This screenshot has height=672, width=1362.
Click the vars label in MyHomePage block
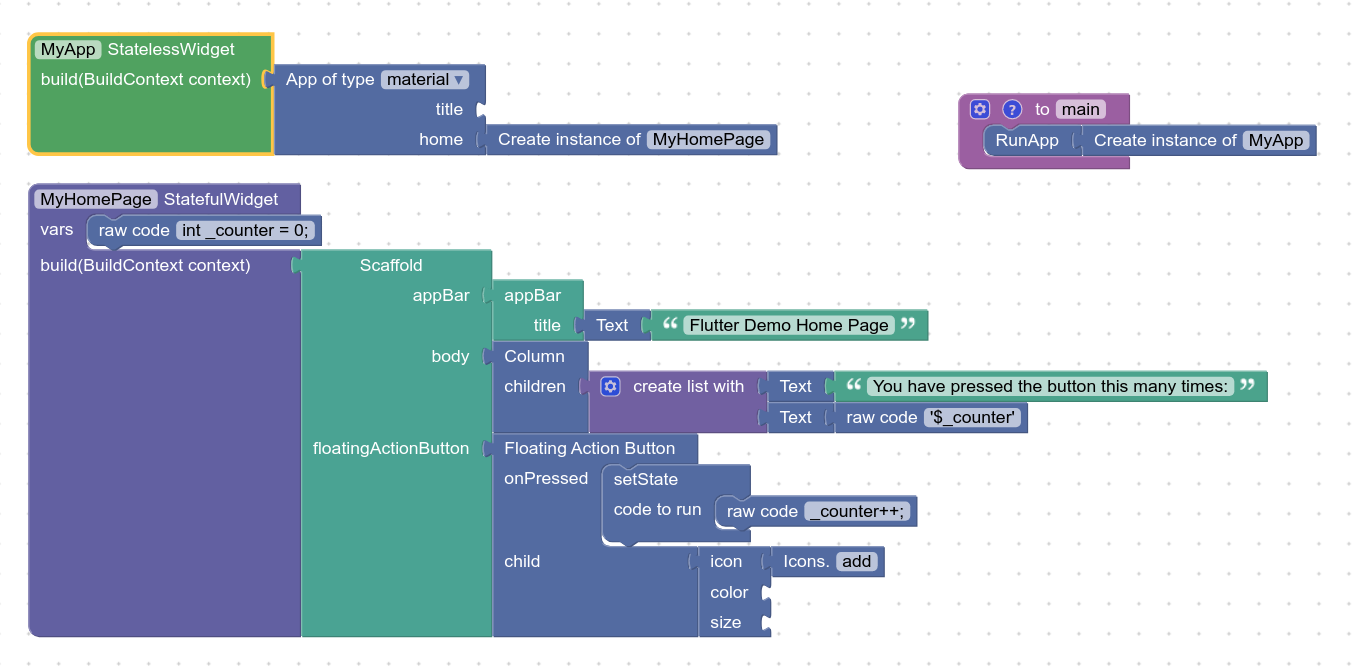57,229
